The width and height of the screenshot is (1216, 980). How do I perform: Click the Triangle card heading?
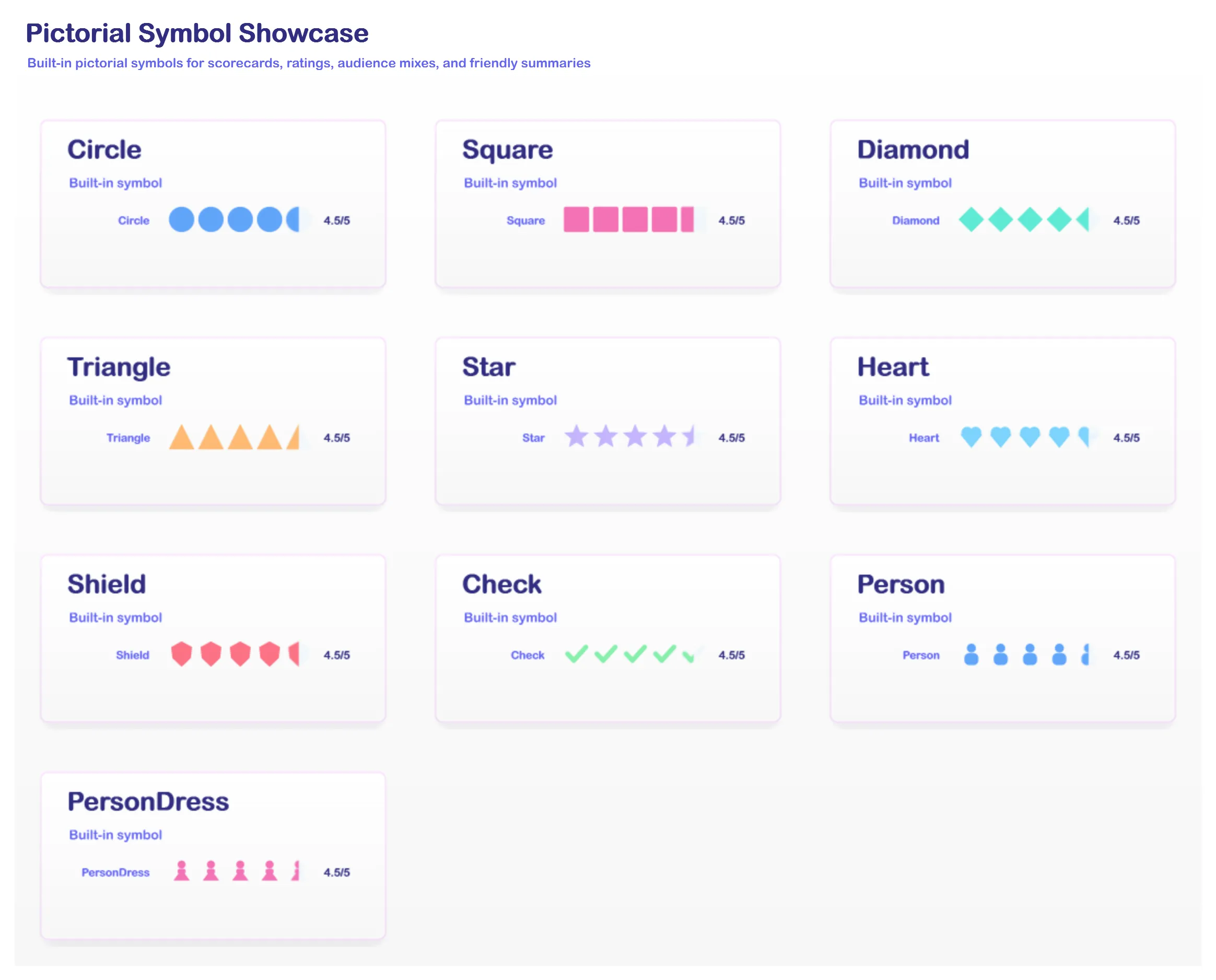coord(119,368)
